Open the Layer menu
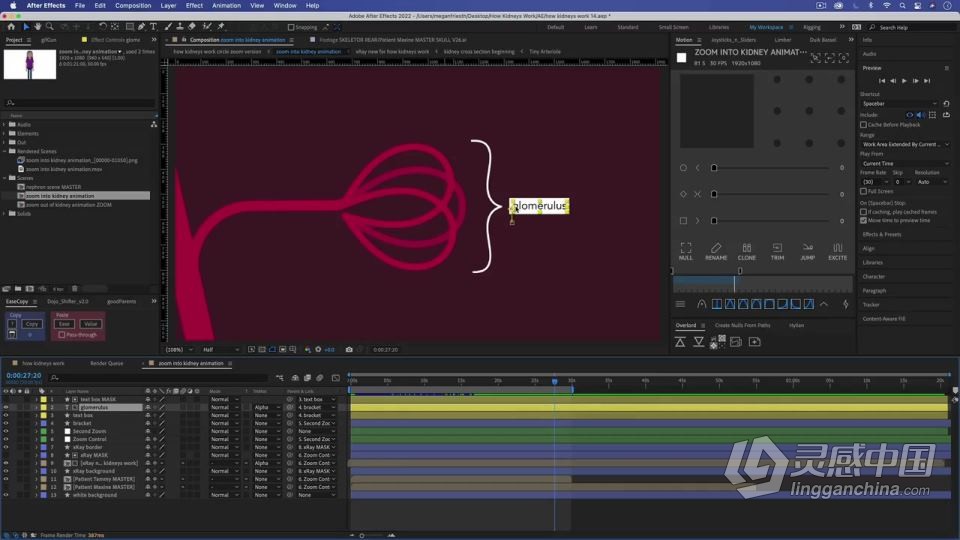Image resolution: width=960 pixels, height=540 pixels. pyautogui.click(x=168, y=6)
